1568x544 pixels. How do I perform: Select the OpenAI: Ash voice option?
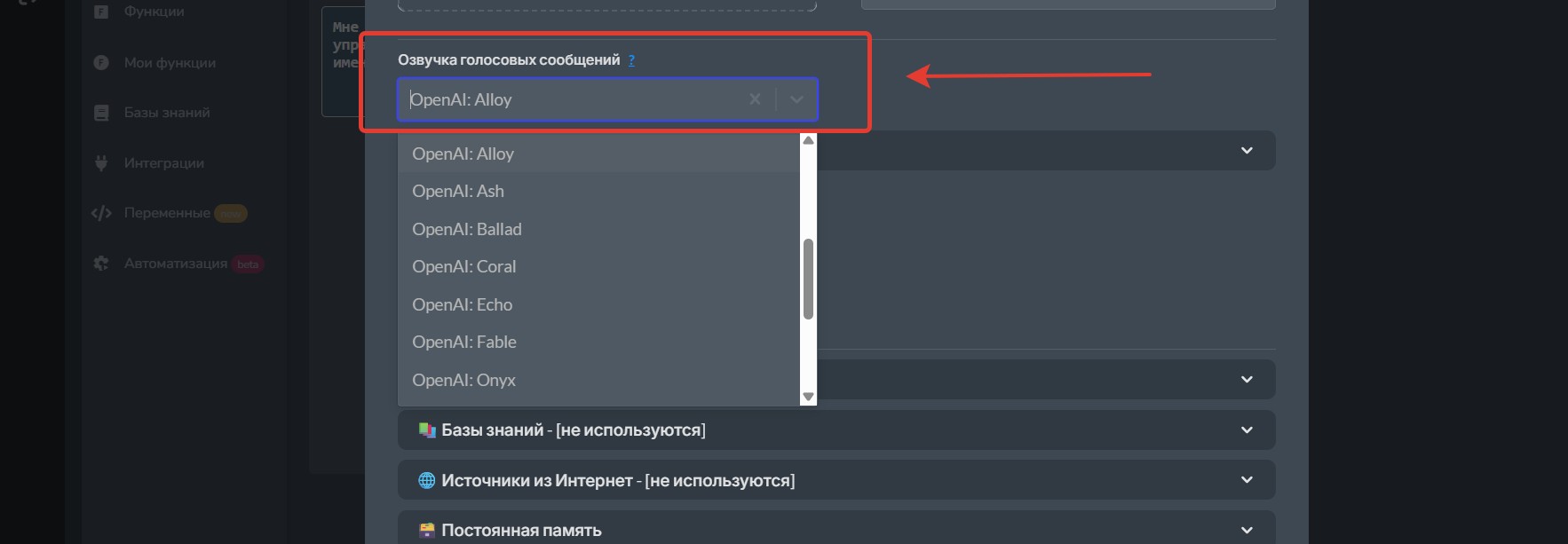pyautogui.click(x=458, y=191)
